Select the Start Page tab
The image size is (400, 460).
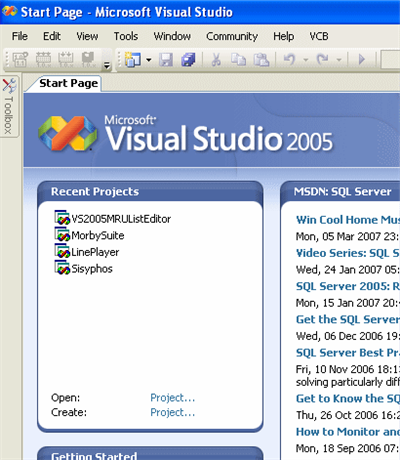(69, 83)
